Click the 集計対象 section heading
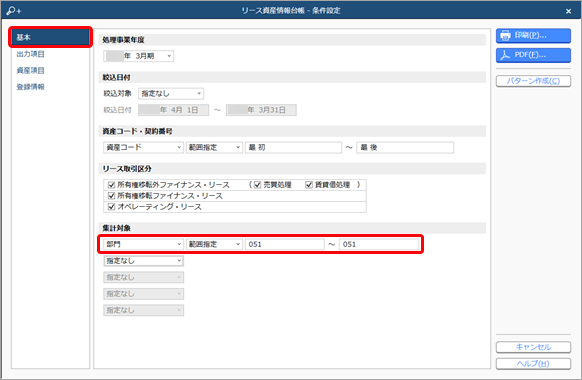 pyautogui.click(x=117, y=228)
